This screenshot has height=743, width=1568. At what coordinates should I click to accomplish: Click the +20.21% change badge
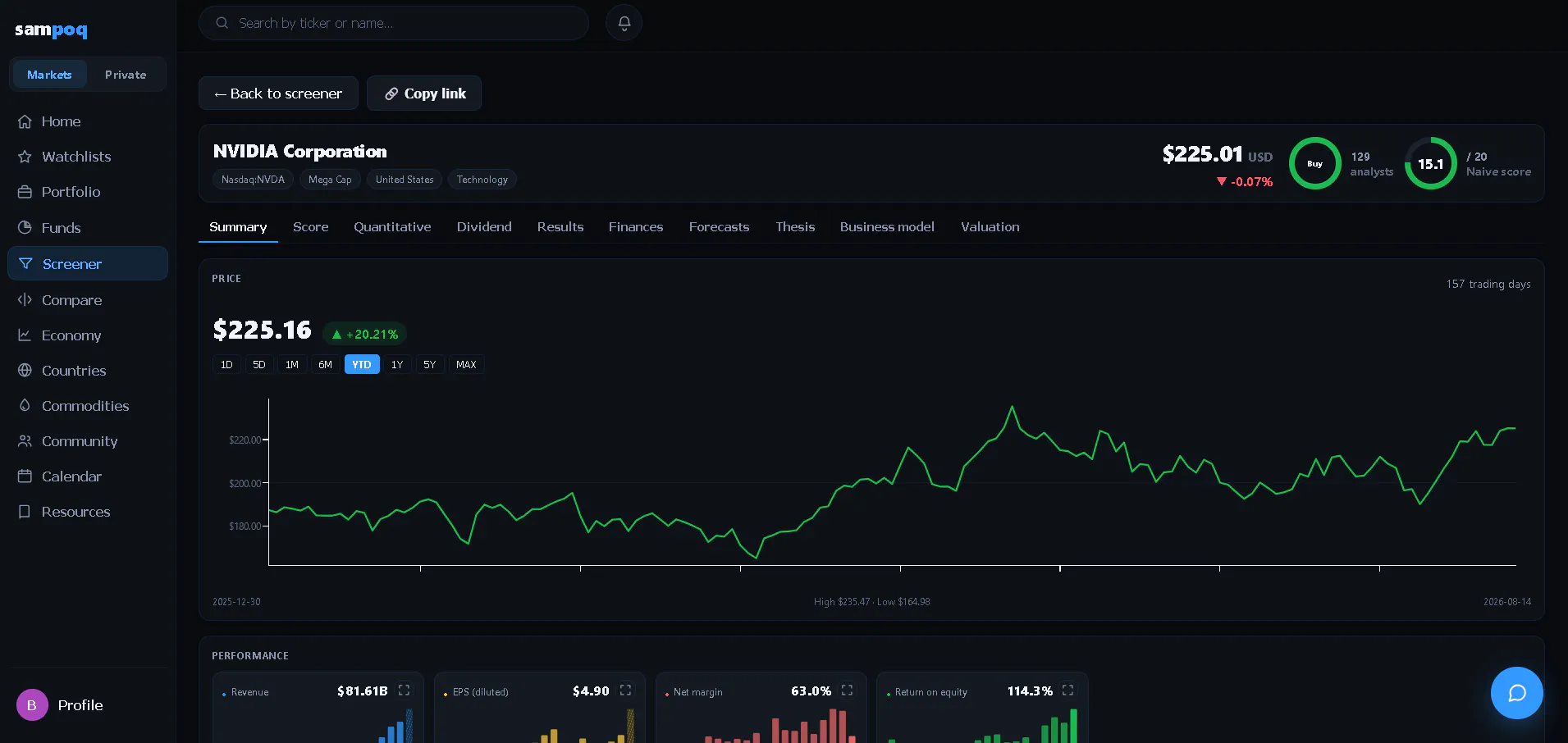[365, 334]
